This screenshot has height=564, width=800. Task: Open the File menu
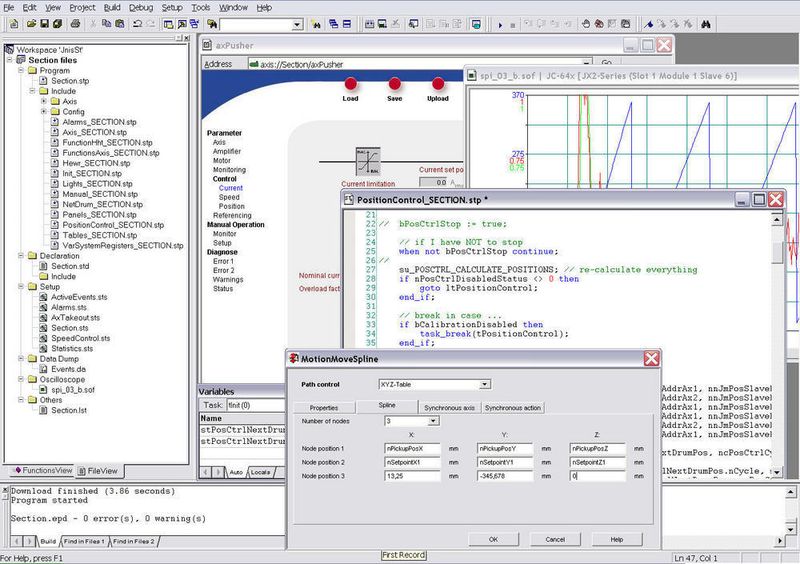point(9,8)
